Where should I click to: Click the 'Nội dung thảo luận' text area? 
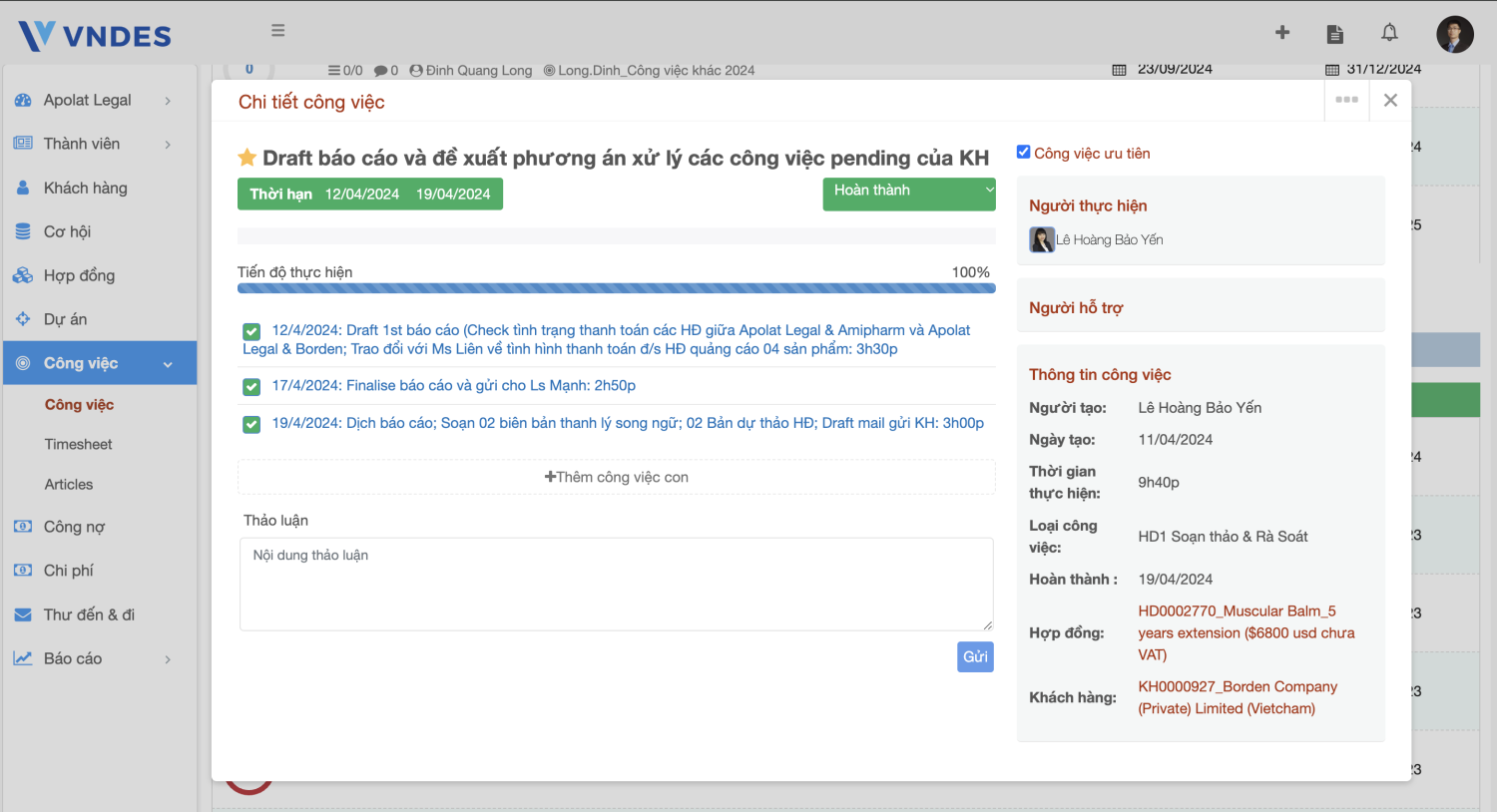coord(616,584)
